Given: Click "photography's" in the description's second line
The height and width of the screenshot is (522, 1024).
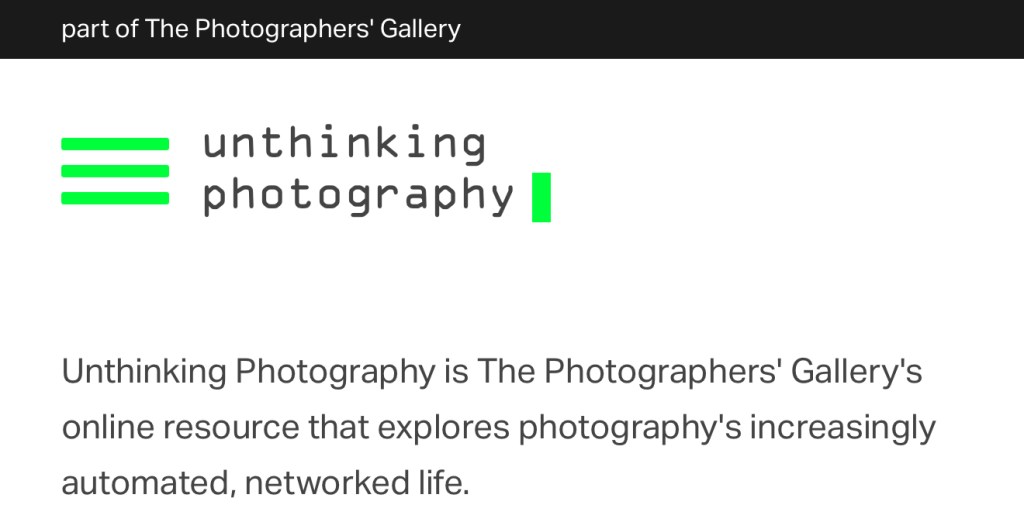Looking at the screenshot, I should pos(630,428).
